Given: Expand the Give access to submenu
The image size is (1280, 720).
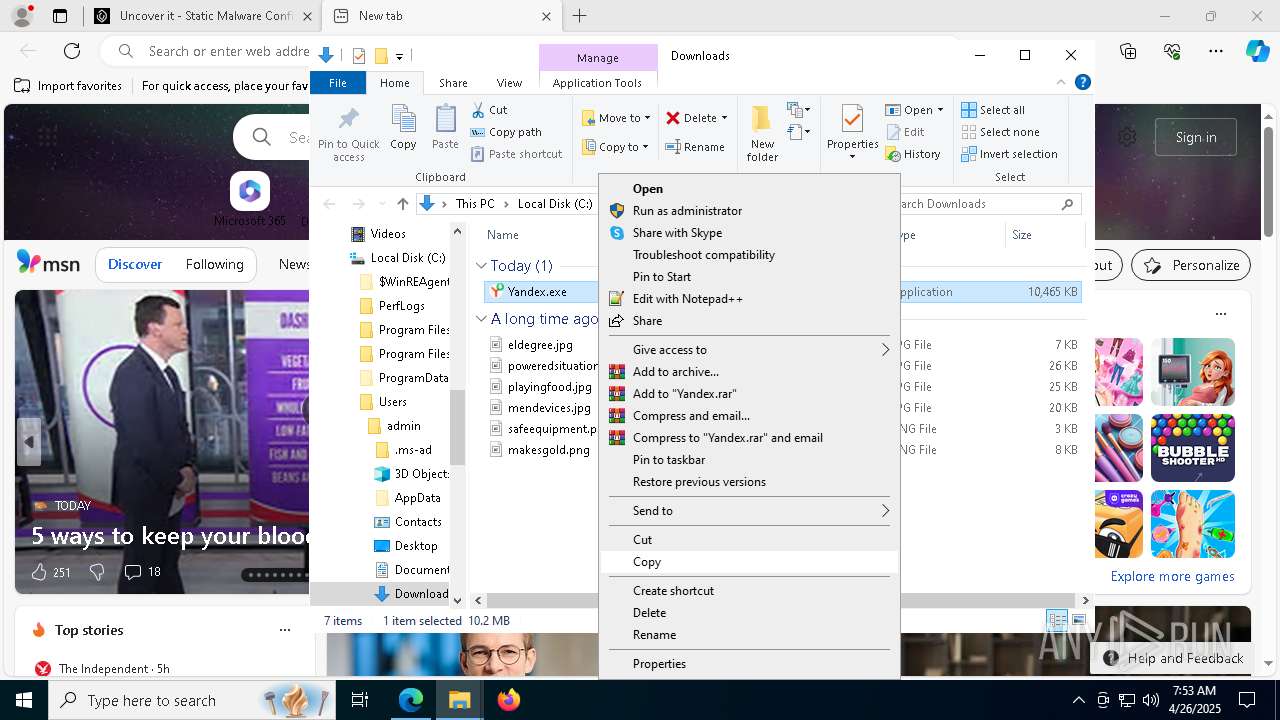Looking at the screenshot, I should pos(750,350).
